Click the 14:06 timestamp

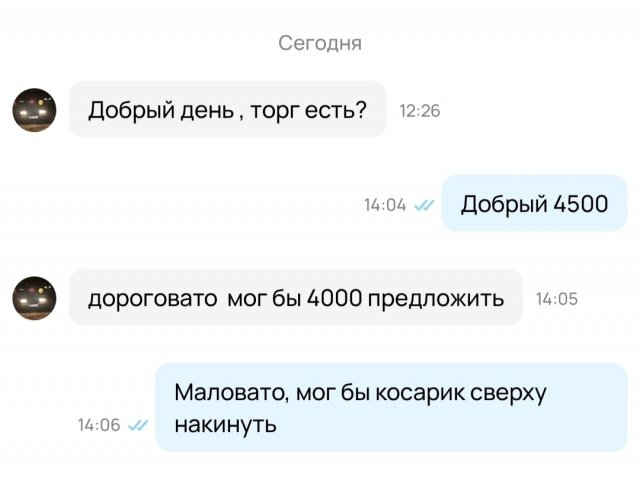click(99, 425)
